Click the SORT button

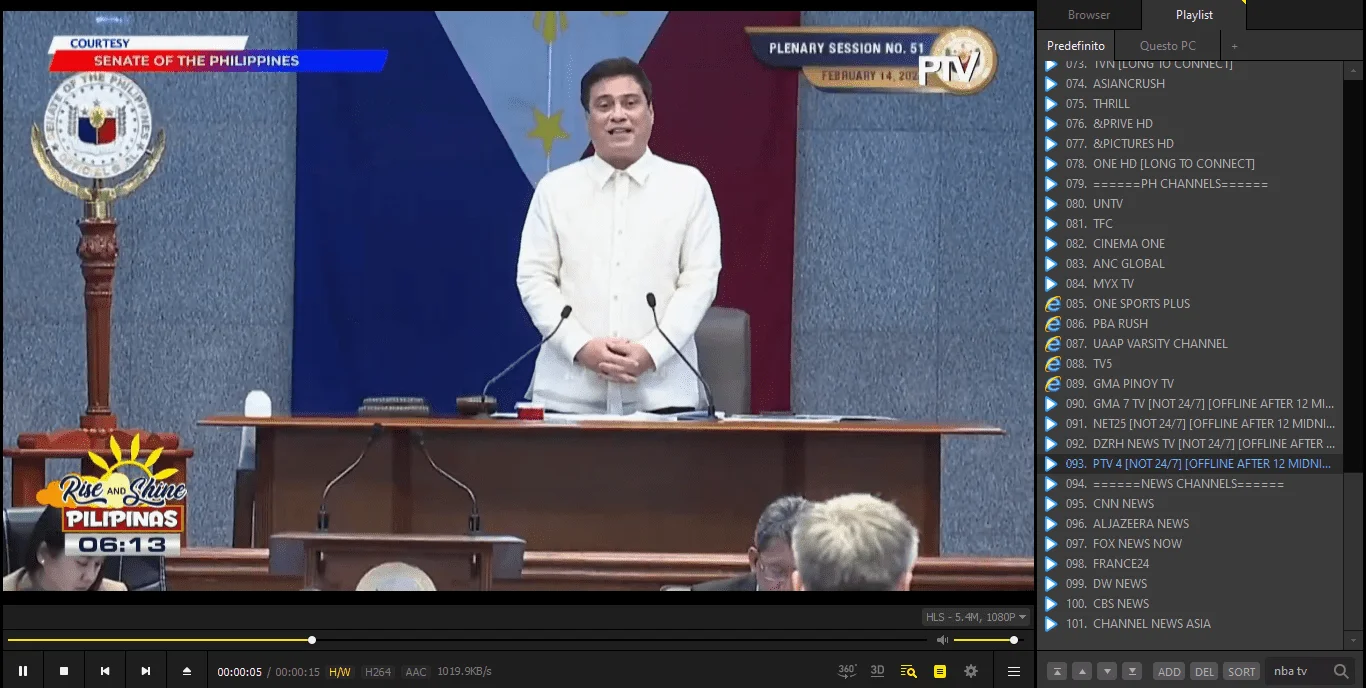[1241, 671]
